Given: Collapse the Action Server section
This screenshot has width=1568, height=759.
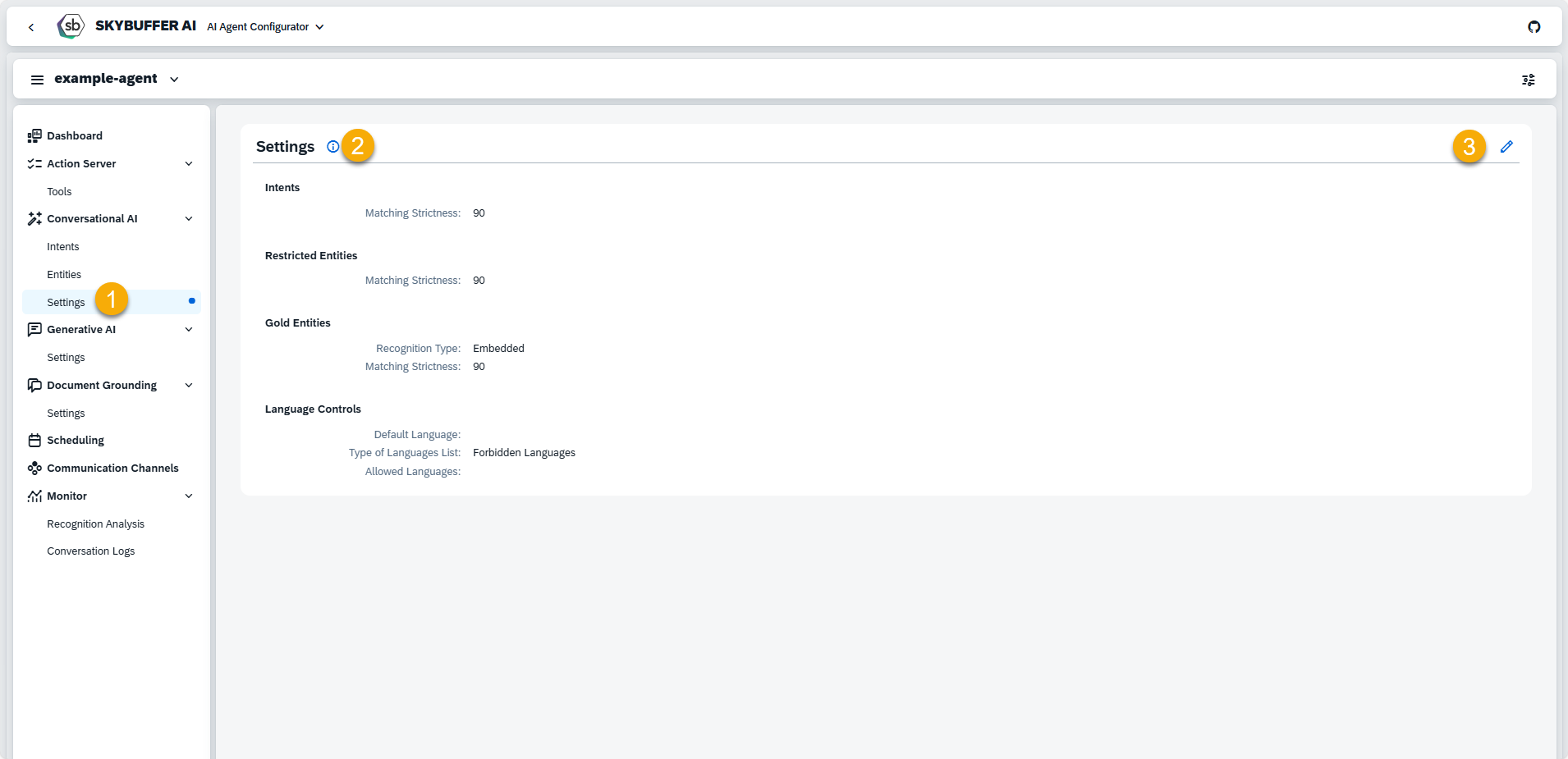Looking at the screenshot, I should point(189,164).
